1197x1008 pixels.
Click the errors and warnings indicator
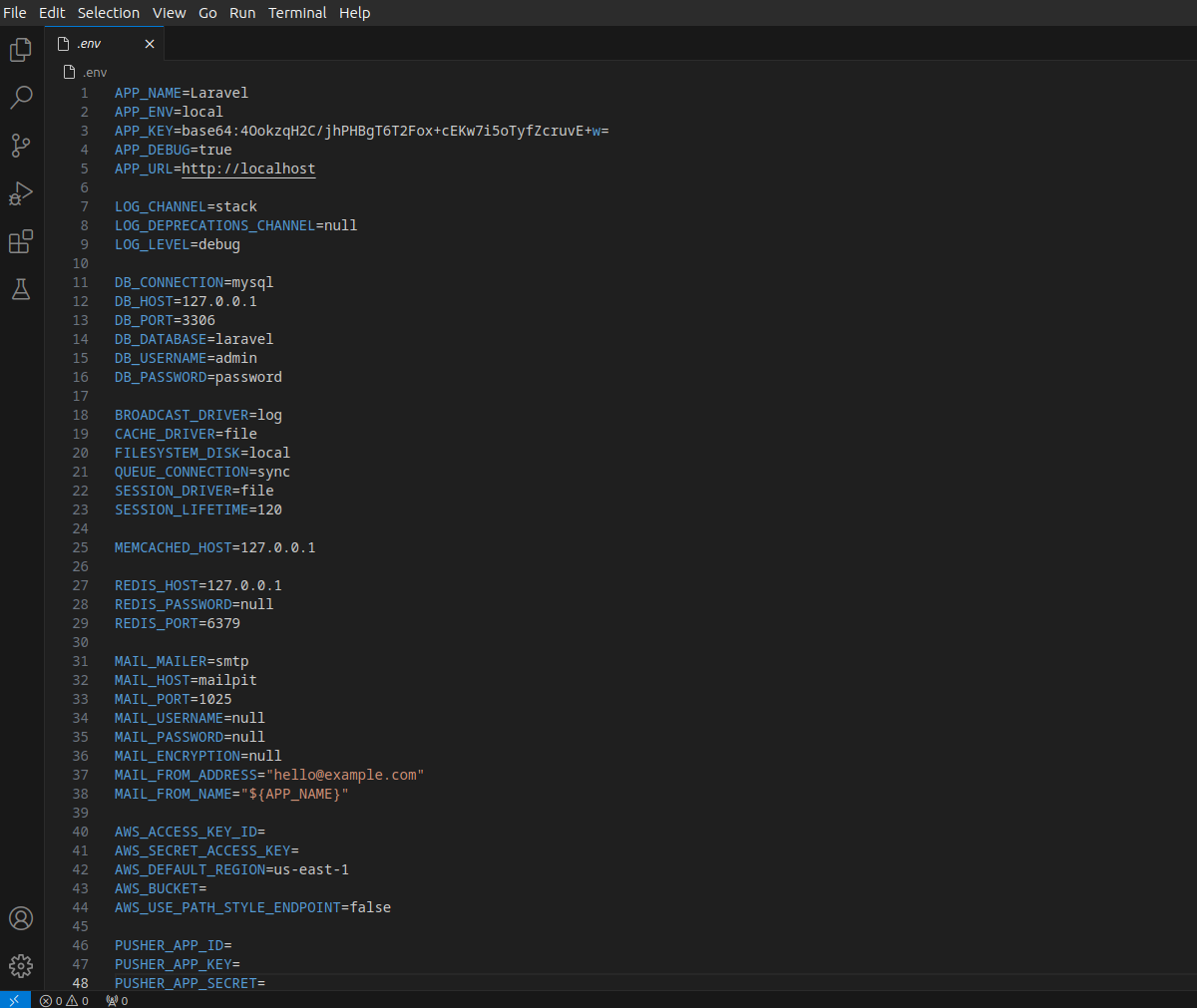64,1000
